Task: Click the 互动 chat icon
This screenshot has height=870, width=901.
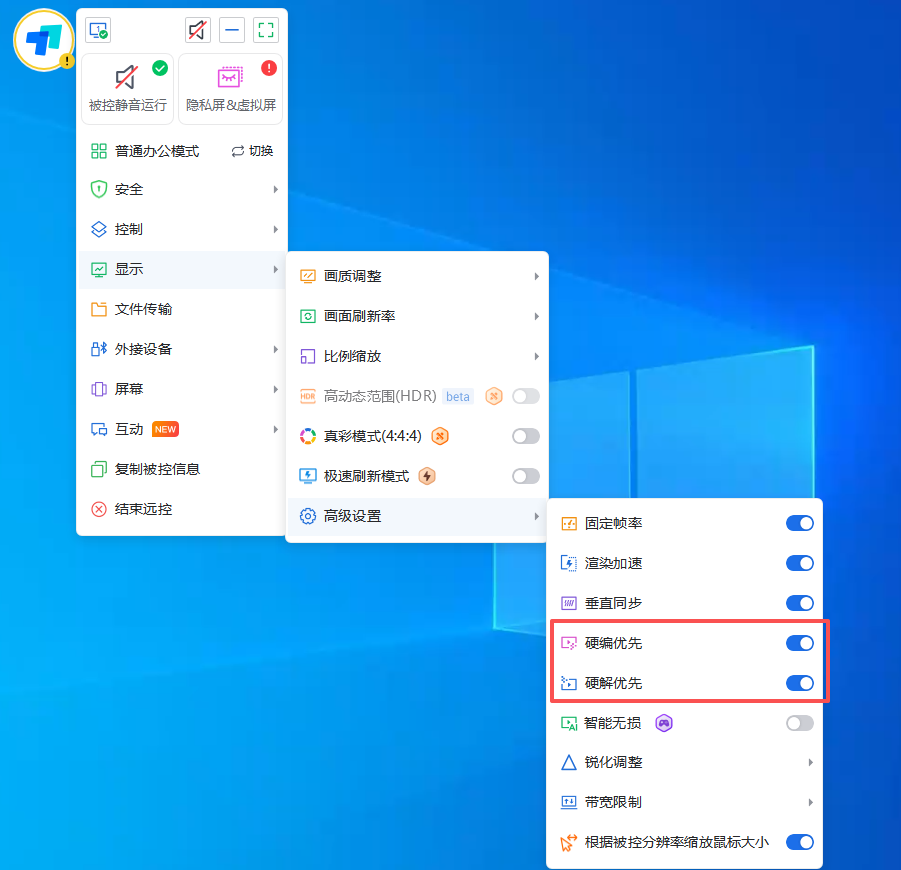Action: (x=99, y=429)
